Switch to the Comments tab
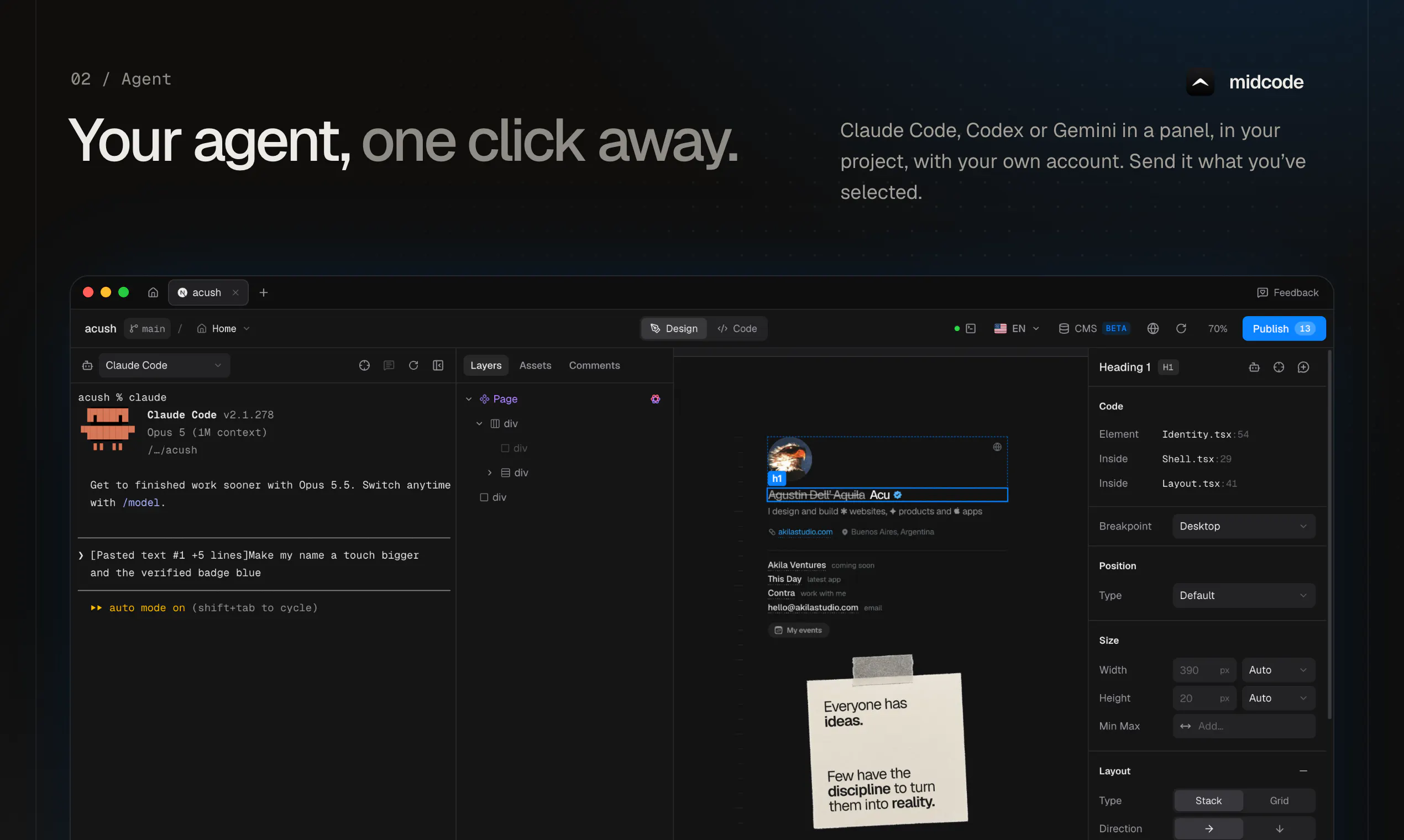Image resolution: width=1404 pixels, height=840 pixels. point(594,366)
